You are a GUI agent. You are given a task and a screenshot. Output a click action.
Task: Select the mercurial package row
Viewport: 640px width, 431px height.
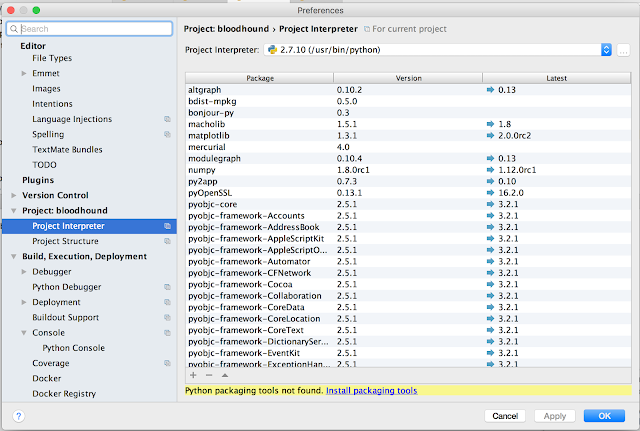click(x=408, y=147)
